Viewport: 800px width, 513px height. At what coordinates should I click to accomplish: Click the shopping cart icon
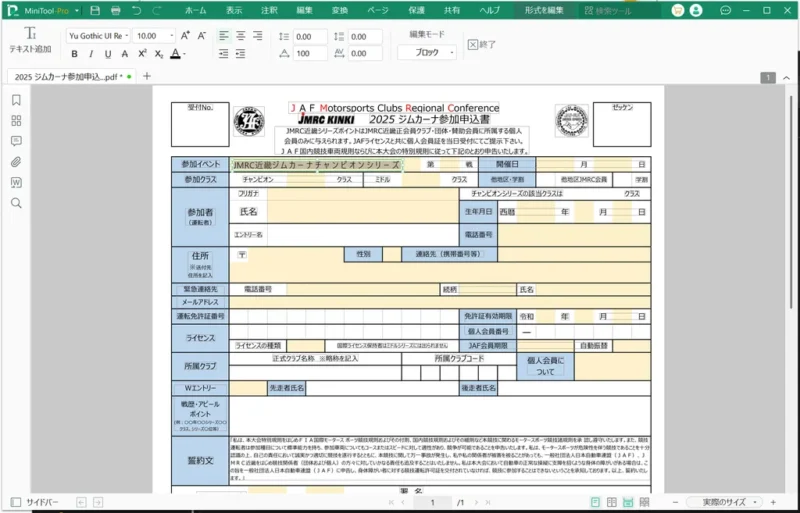point(678,10)
